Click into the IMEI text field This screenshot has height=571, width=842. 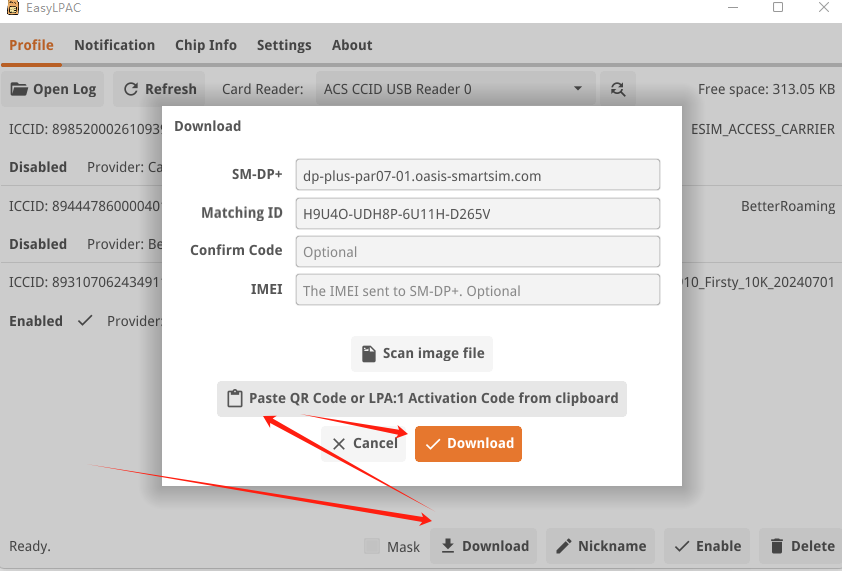pos(477,291)
